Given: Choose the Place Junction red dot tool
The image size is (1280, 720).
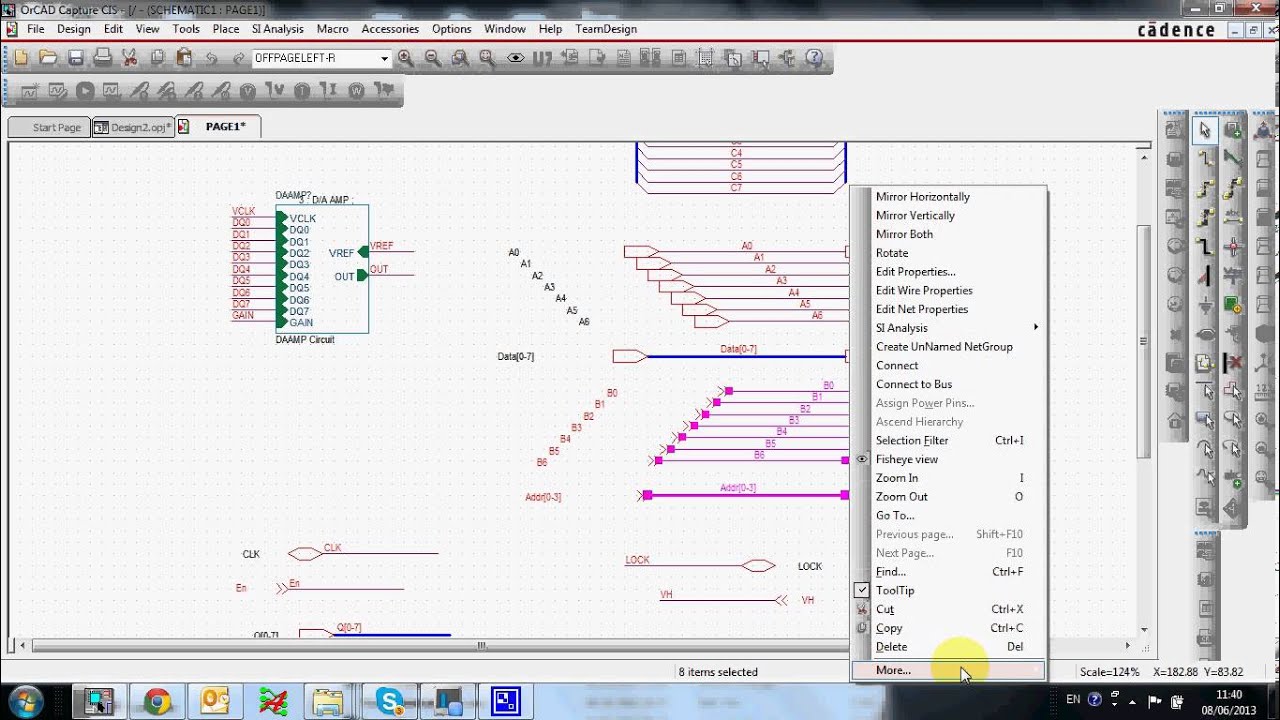Looking at the screenshot, I should point(1233,245).
